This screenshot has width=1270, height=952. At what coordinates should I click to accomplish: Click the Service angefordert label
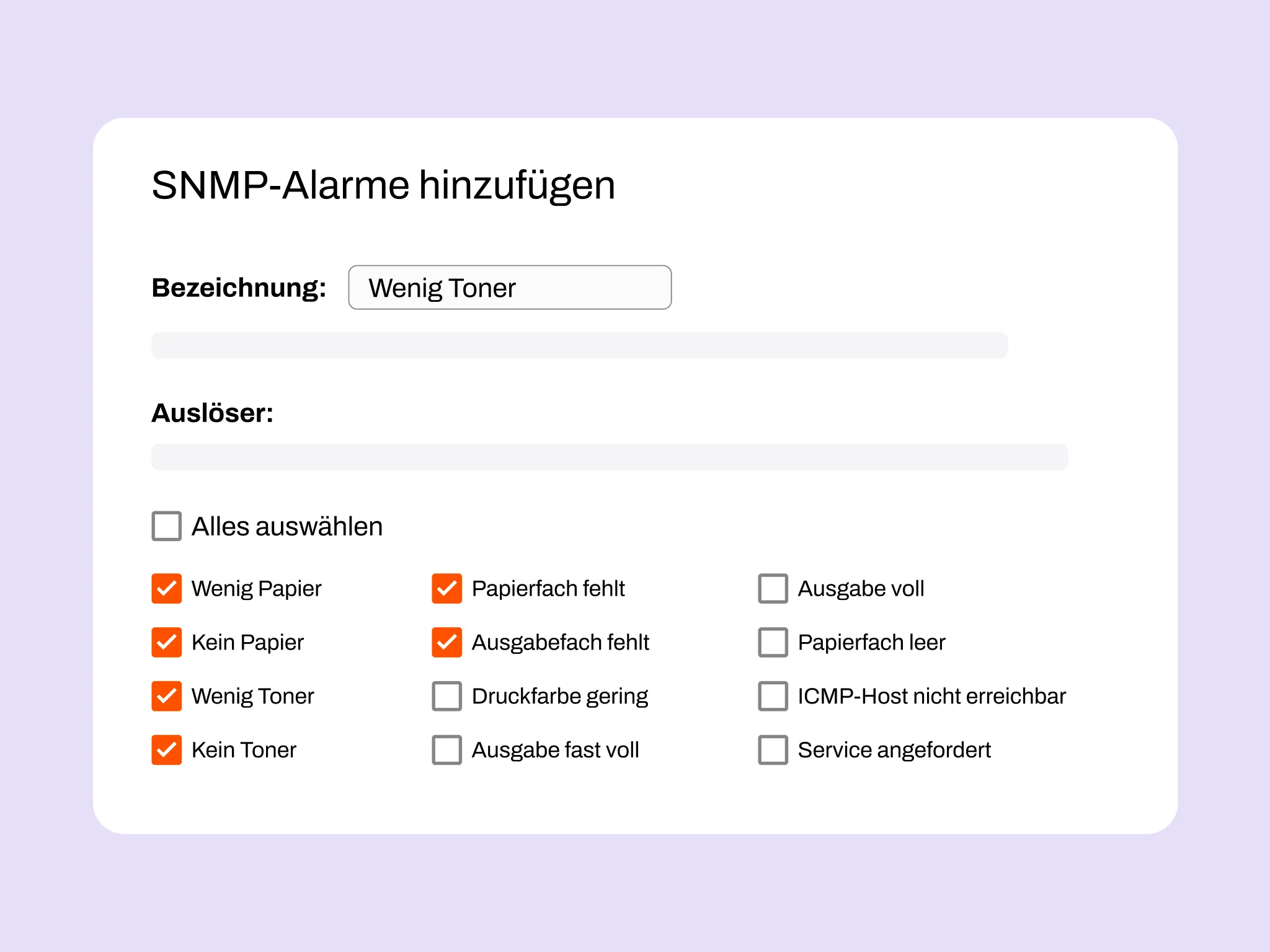tap(894, 750)
